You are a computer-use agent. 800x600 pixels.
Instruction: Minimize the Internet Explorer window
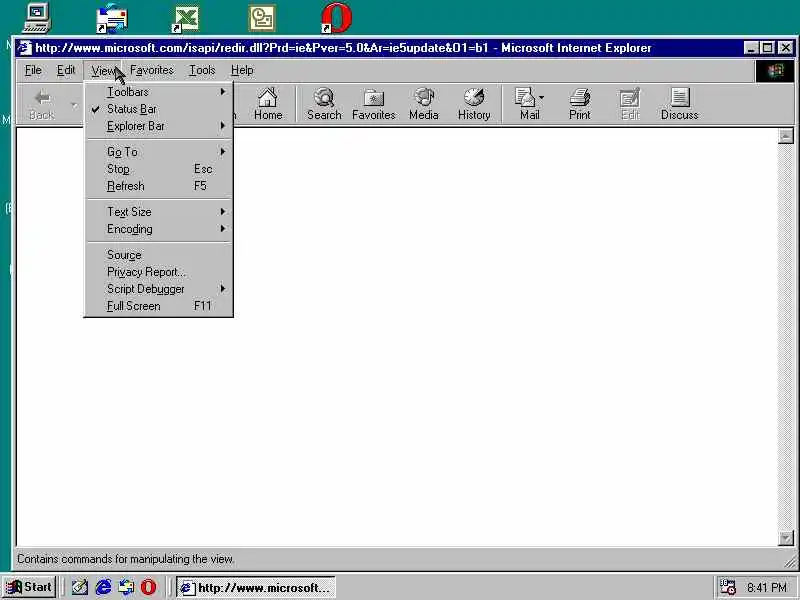click(751, 48)
